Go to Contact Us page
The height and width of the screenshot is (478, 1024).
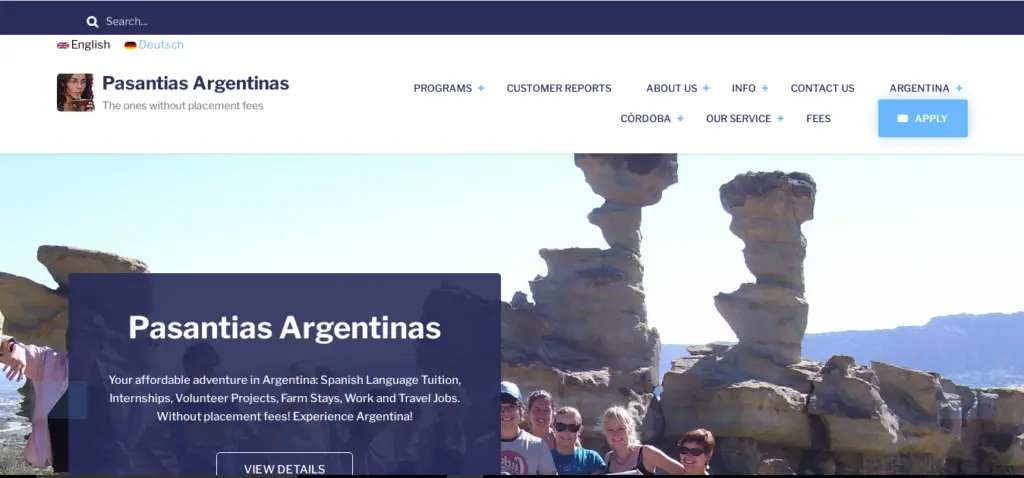tap(822, 88)
